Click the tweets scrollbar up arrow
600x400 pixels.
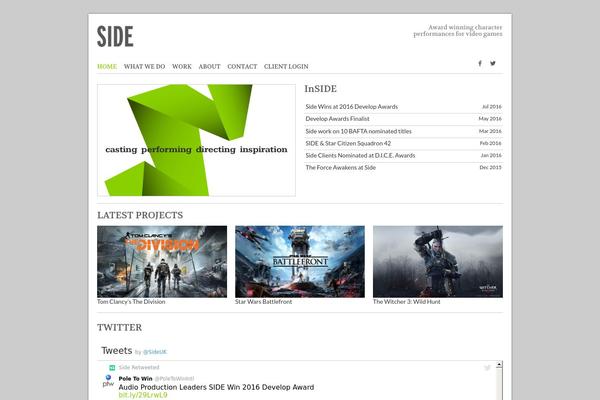click(499, 365)
